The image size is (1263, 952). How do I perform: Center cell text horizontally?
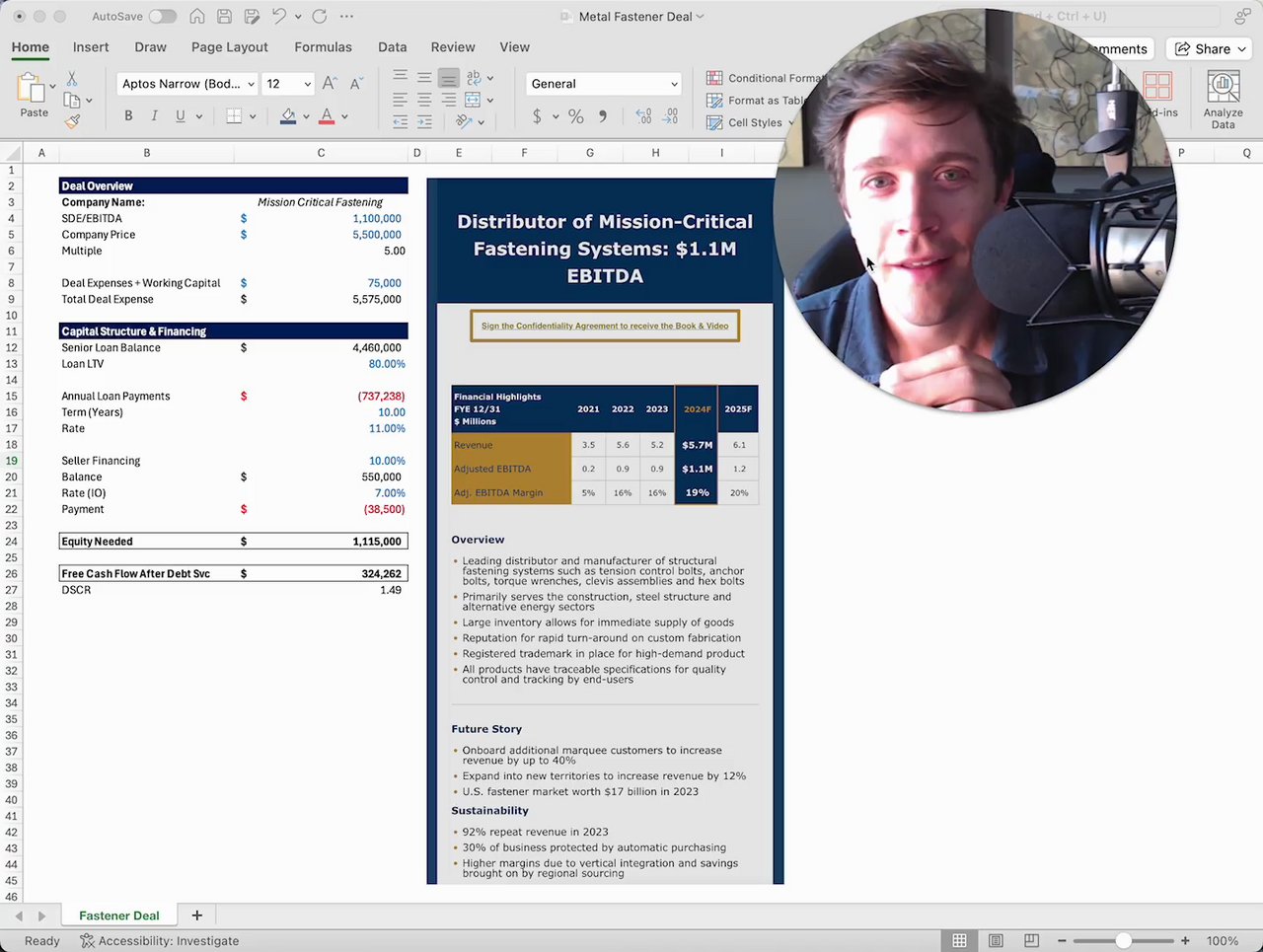coord(424,100)
